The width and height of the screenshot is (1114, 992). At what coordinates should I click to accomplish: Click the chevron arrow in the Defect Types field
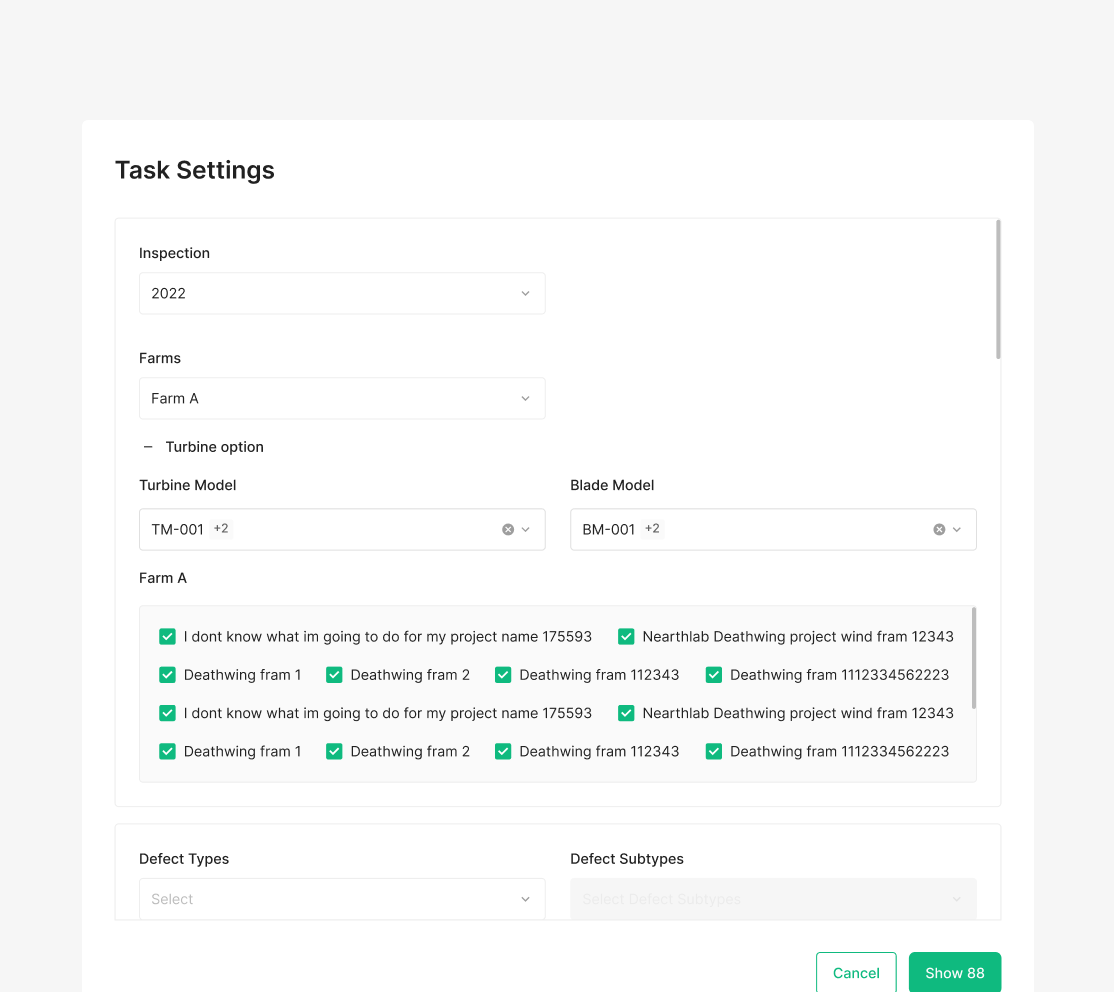(526, 899)
